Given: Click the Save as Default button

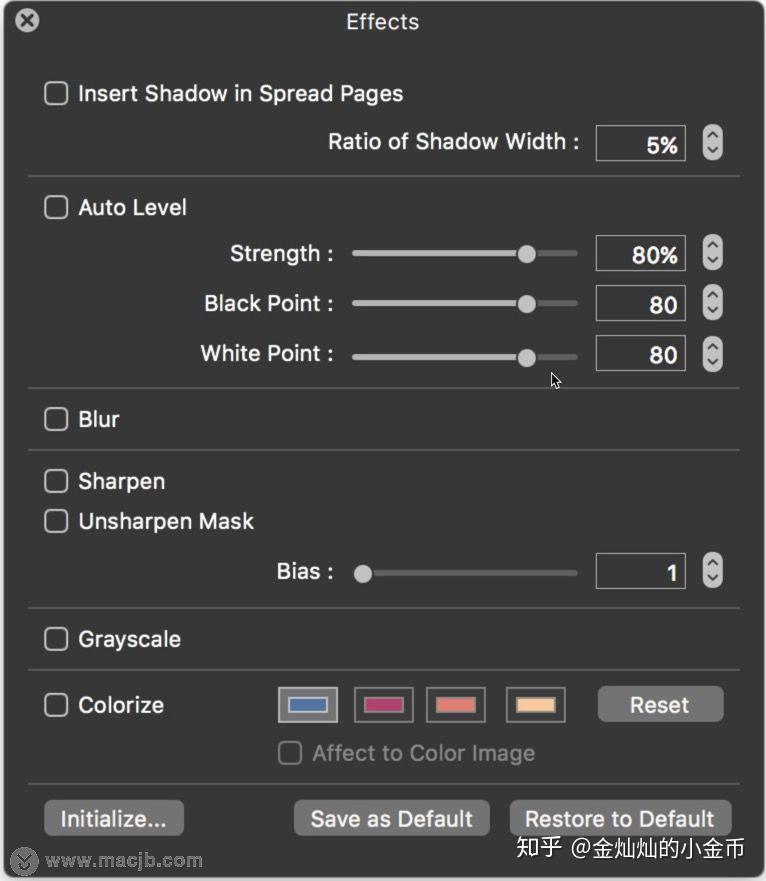Looking at the screenshot, I should (391, 819).
